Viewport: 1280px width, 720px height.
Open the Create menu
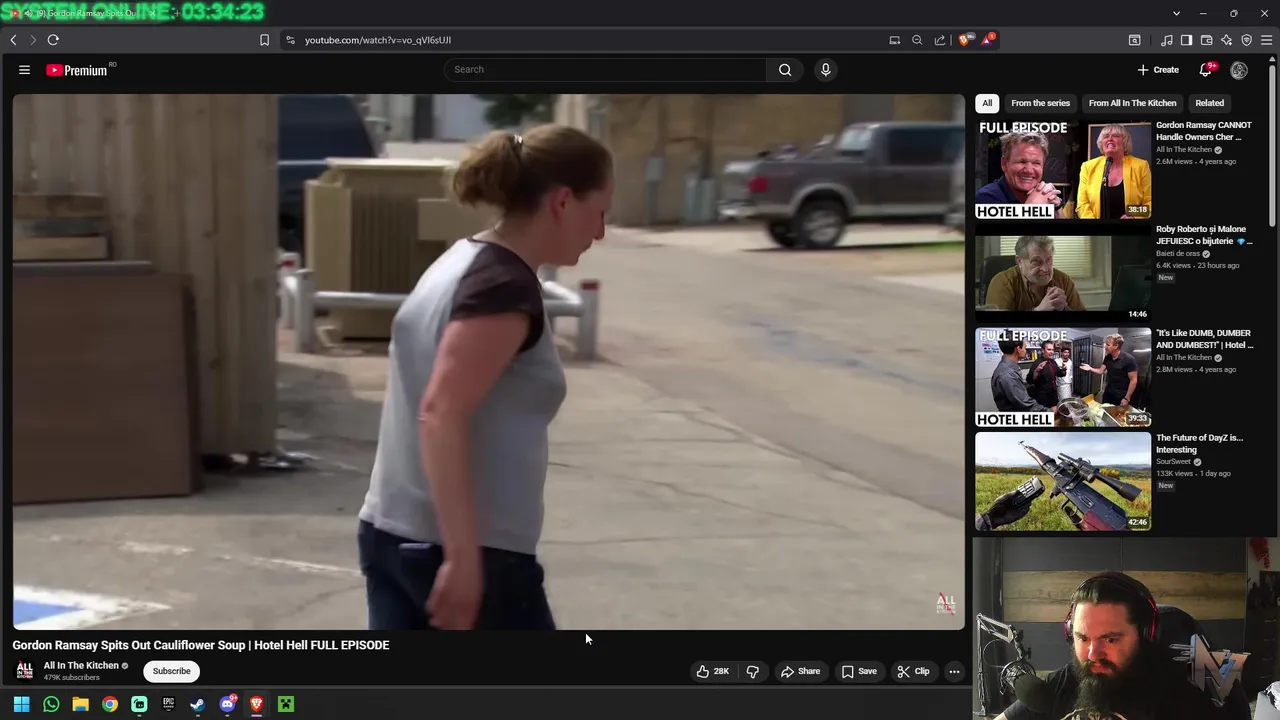click(1158, 70)
